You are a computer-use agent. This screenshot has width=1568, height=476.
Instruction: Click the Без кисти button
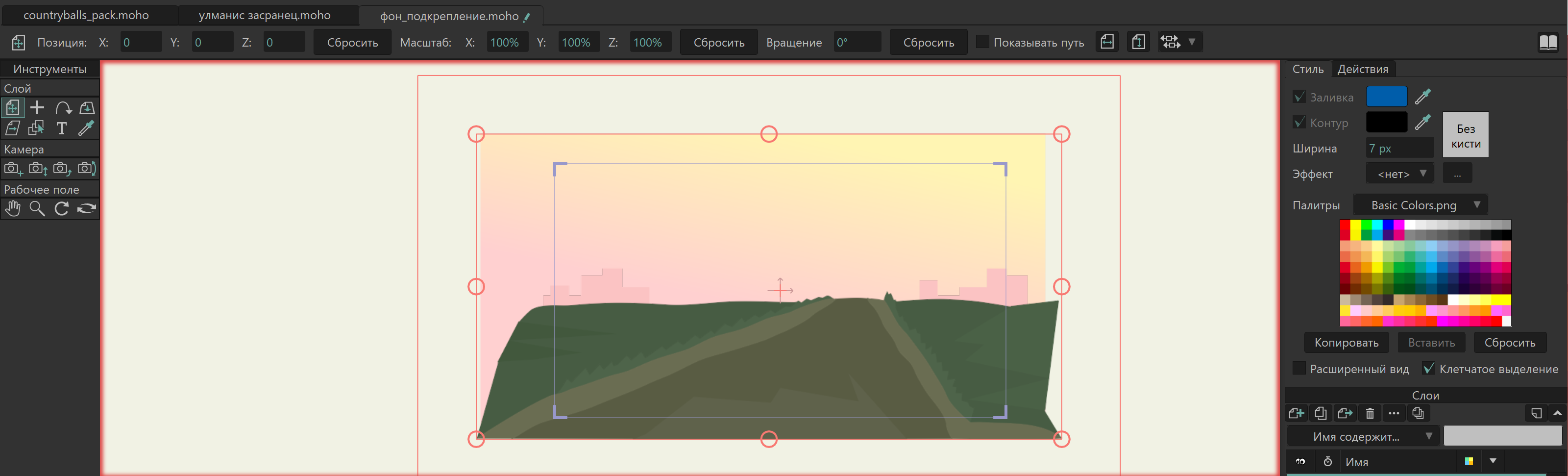(1465, 134)
